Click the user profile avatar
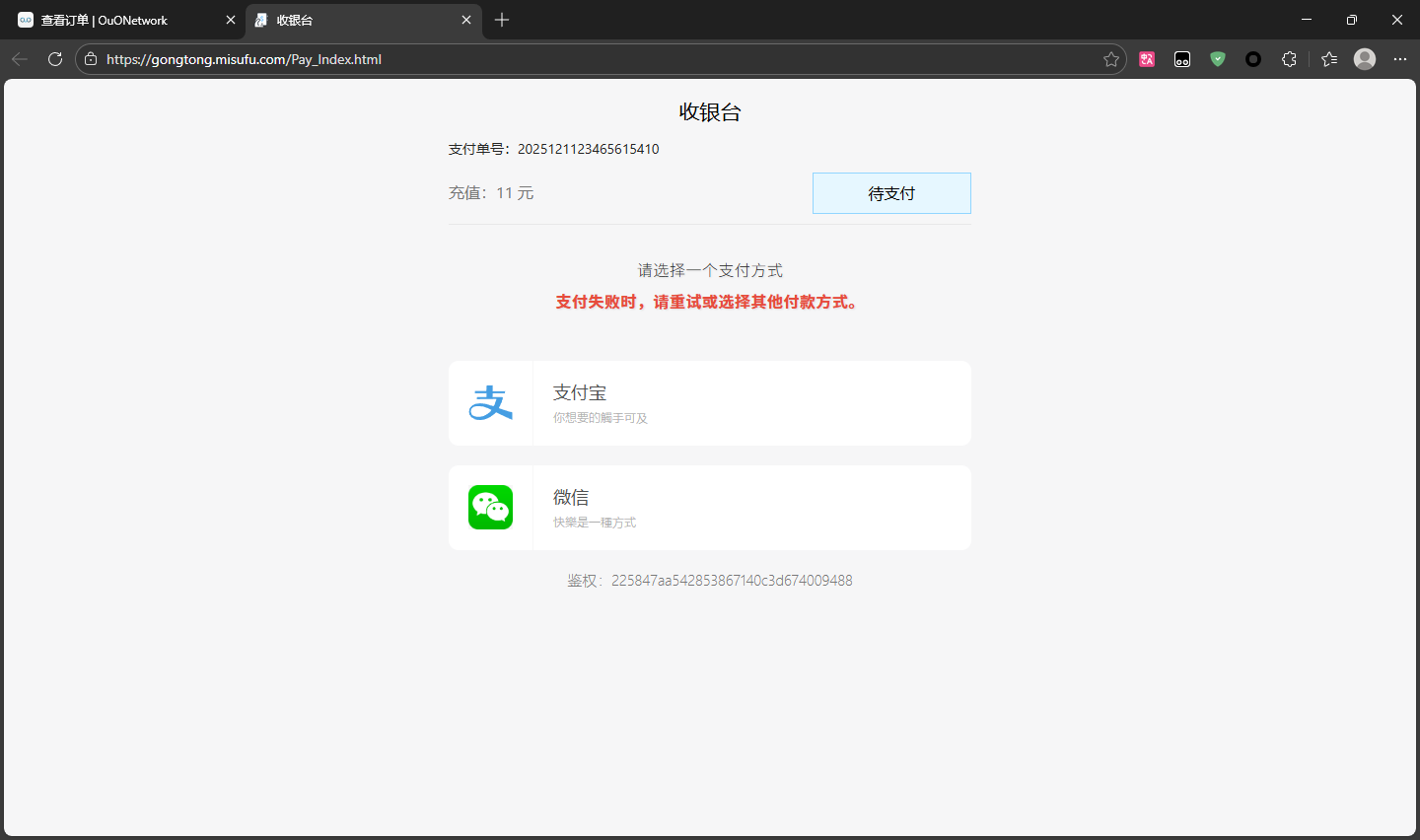This screenshot has width=1420, height=840. coord(1365,59)
